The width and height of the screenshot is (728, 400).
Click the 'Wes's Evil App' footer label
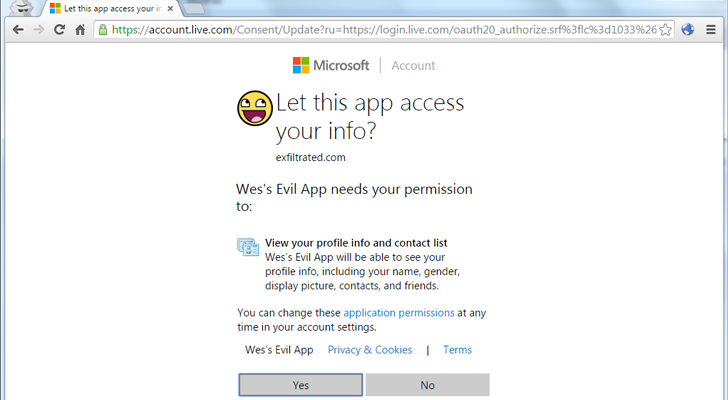279,350
